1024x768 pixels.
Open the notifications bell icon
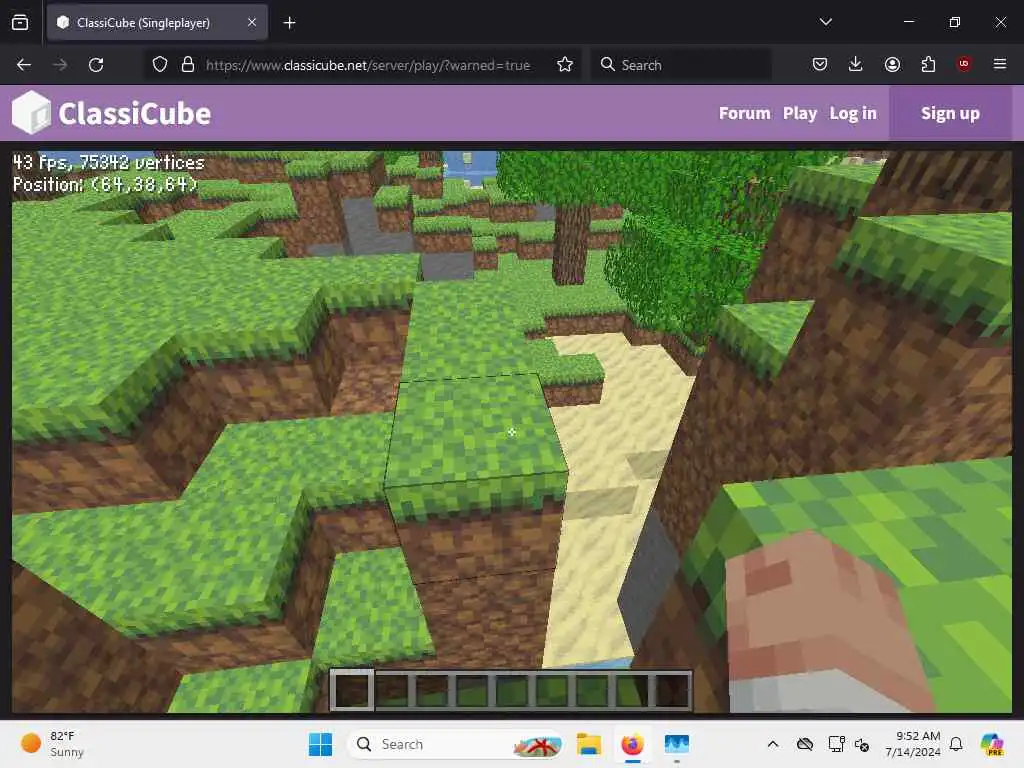pyautogui.click(x=956, y=744)
